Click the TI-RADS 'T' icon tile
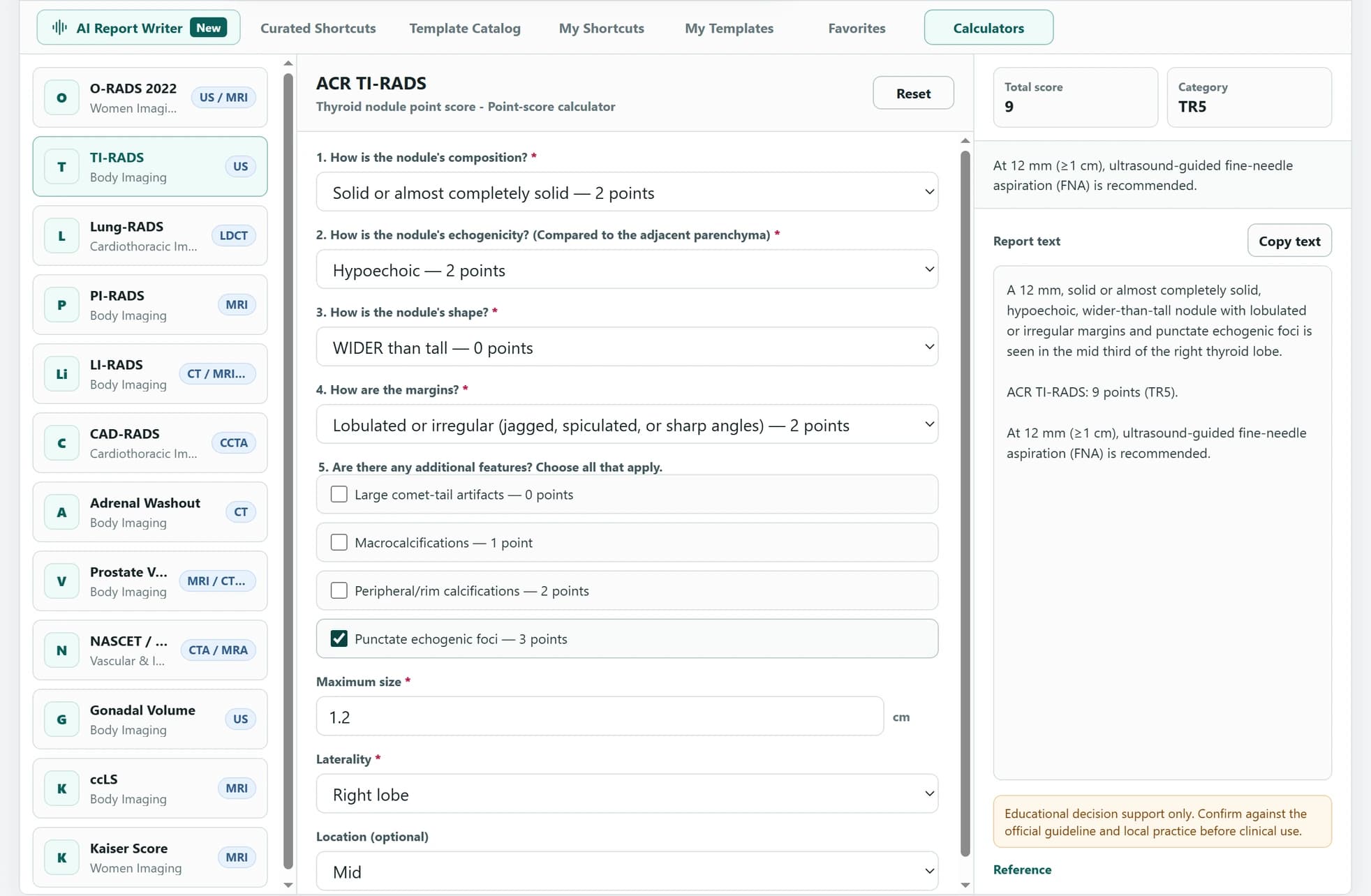 point(61,167)
